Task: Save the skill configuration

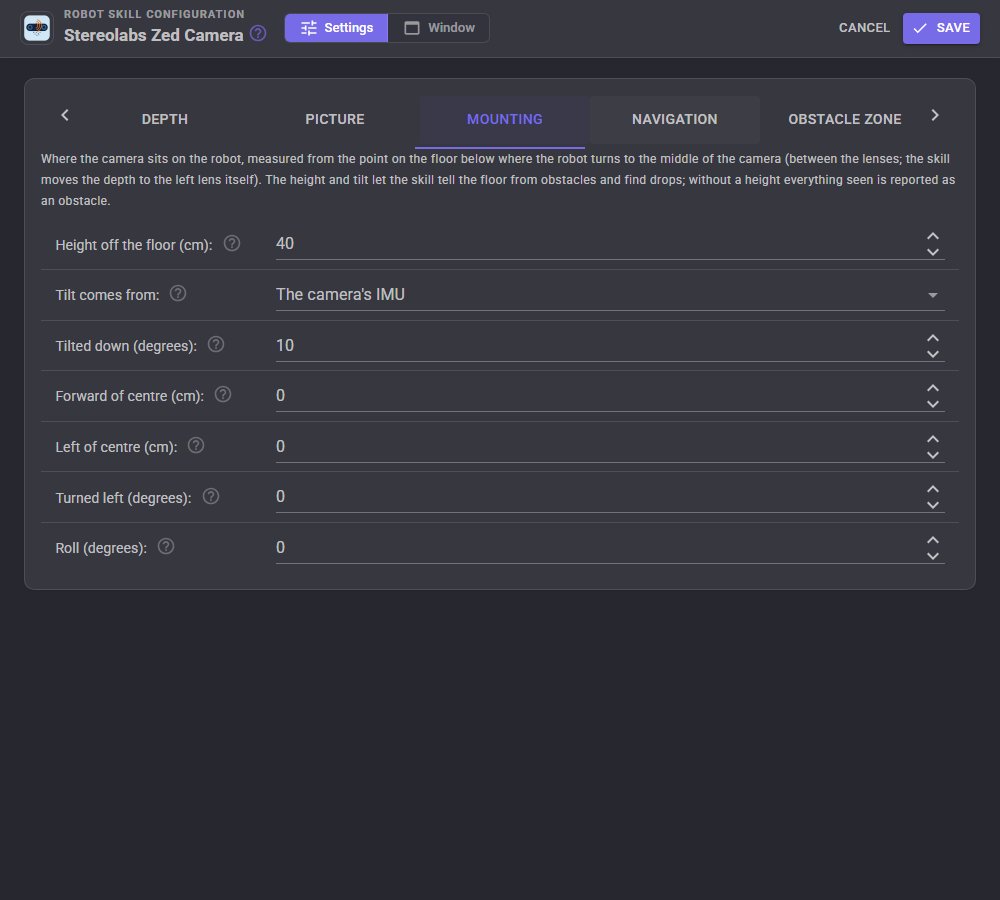Action: click(x=941, y=28)
